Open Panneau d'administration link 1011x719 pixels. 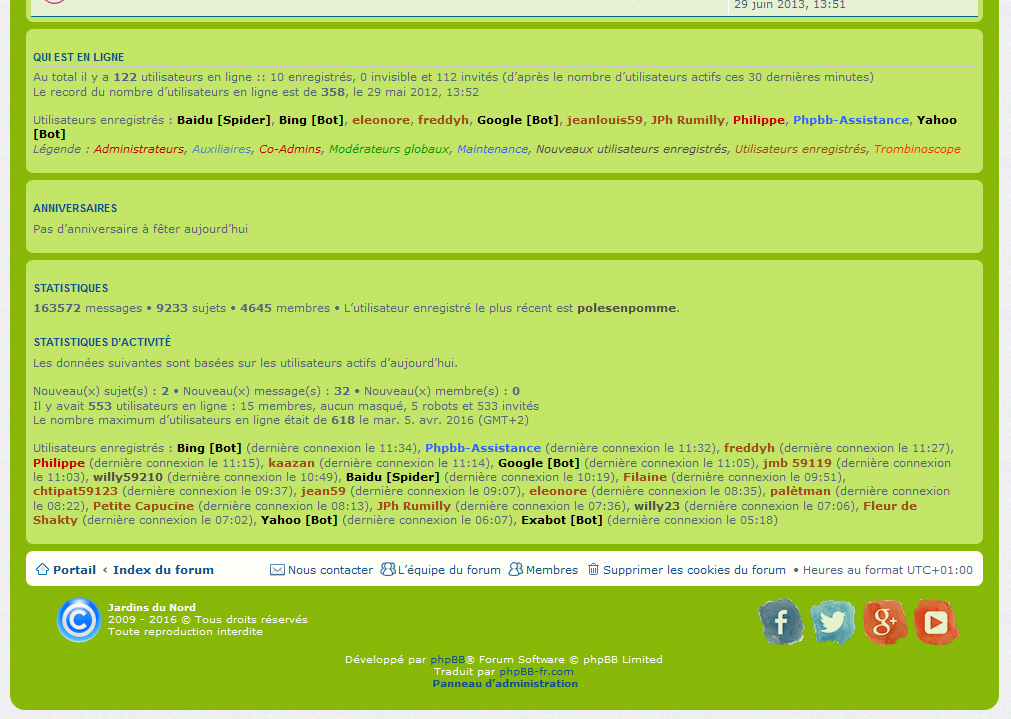505,684
